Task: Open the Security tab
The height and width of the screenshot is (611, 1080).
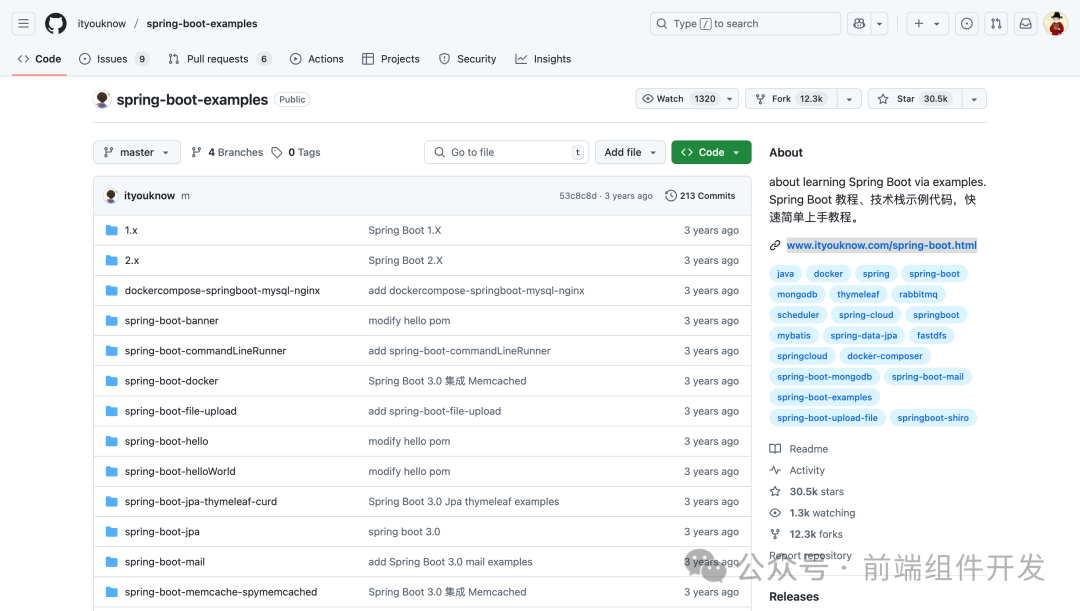Action: [x=468, y=59]
